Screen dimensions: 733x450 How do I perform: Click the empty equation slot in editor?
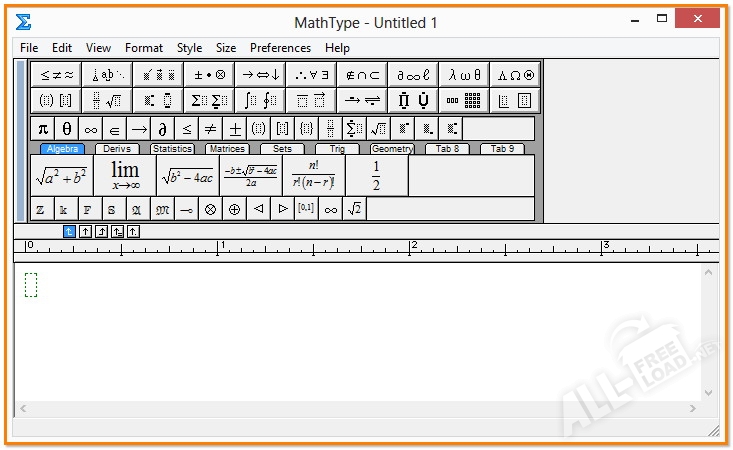click(x=31, y=285)
